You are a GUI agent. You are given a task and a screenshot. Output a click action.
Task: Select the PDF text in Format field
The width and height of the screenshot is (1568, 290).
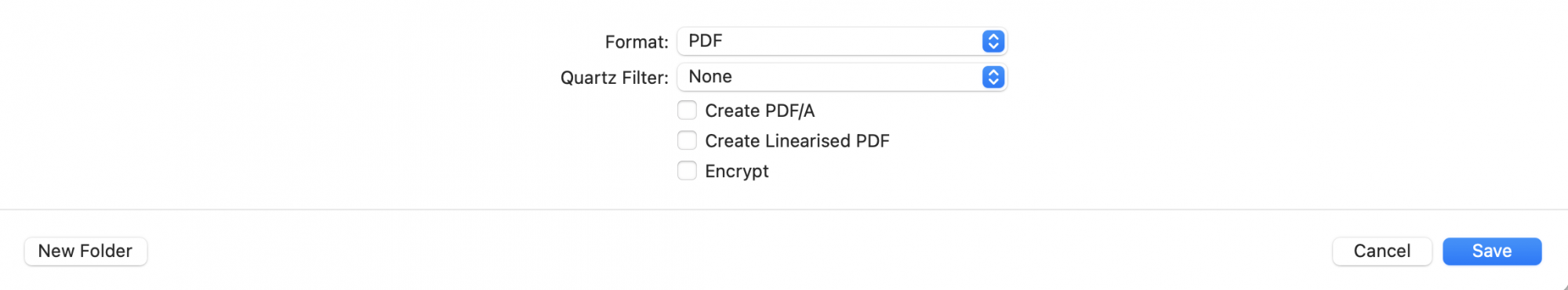(x=706, y=41)
